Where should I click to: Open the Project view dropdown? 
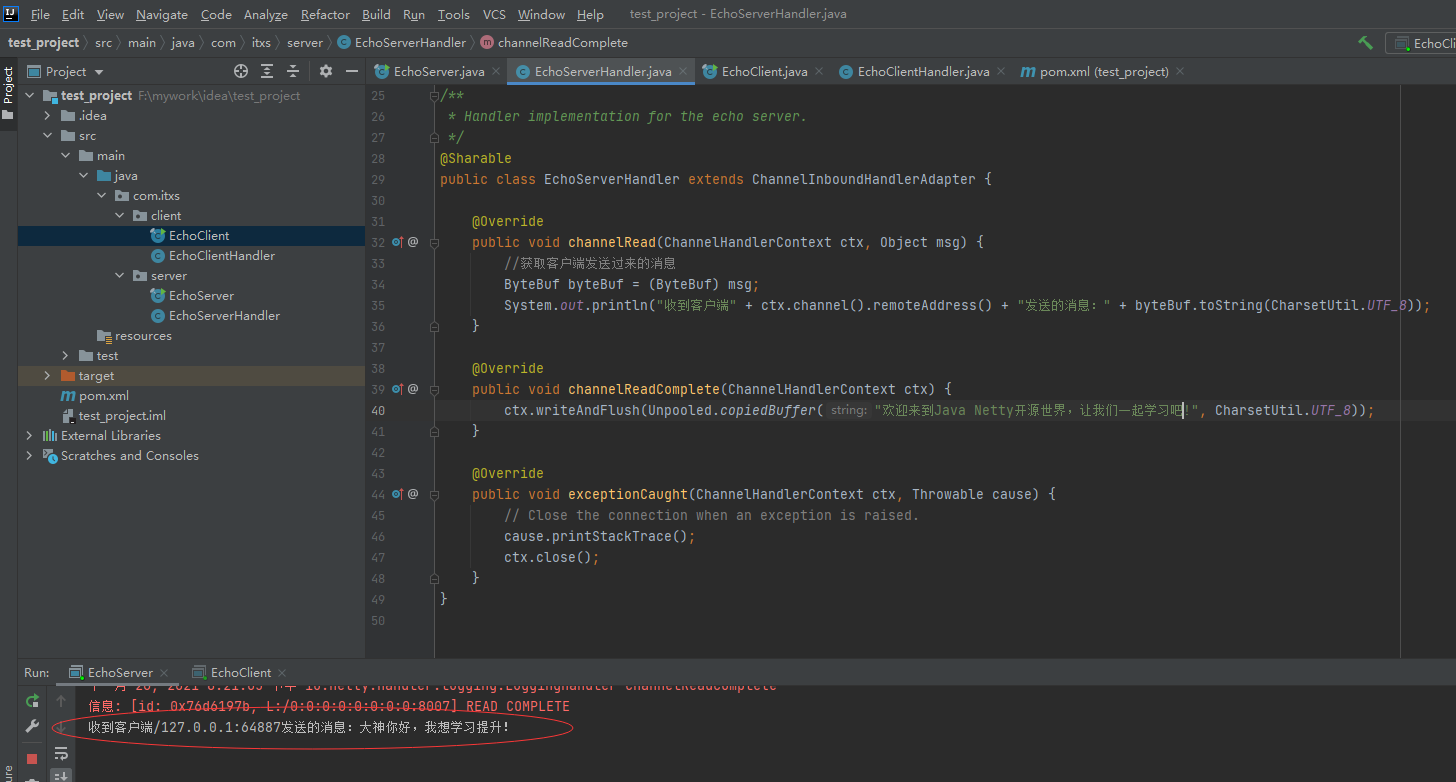click(x=66, y=71)
